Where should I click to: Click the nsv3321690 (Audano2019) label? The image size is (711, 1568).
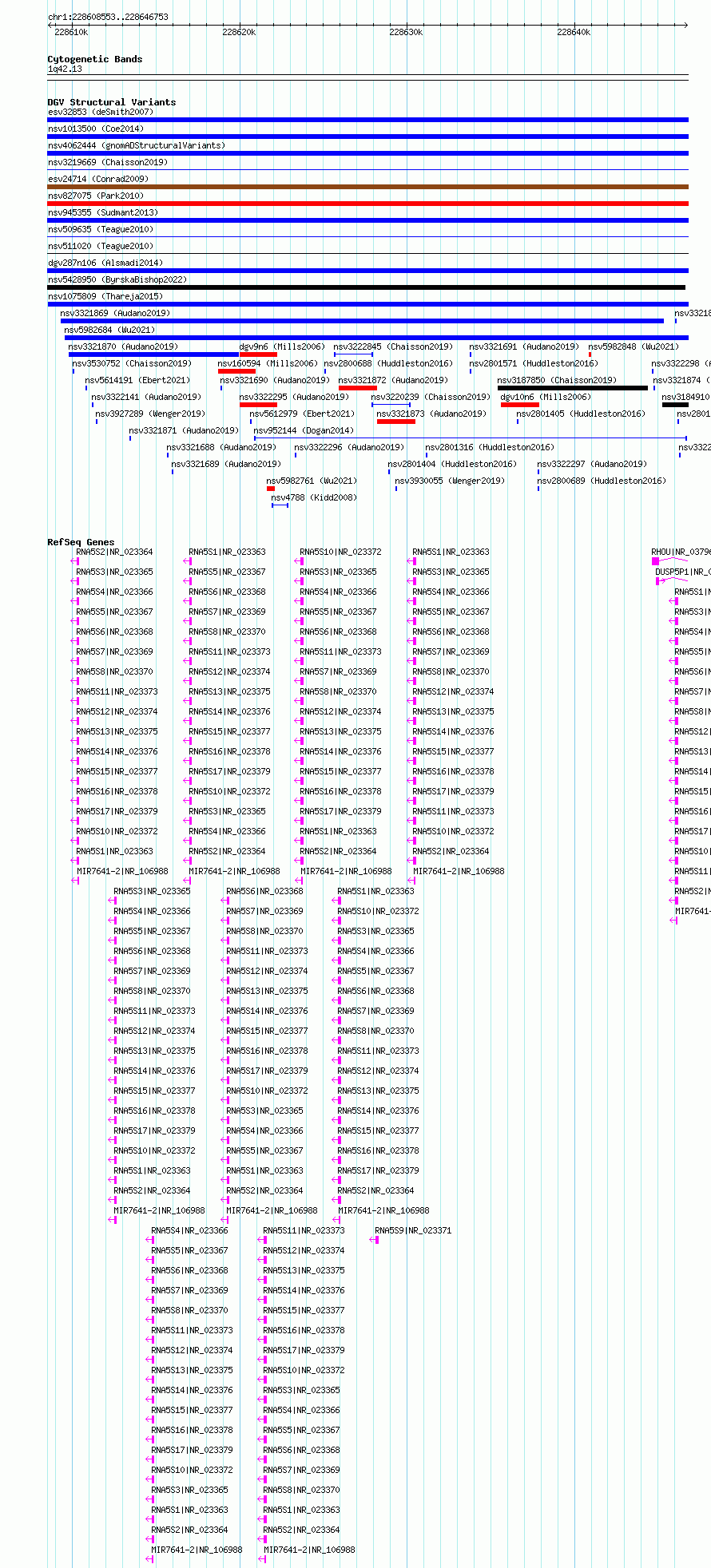[x=275, y=380]
